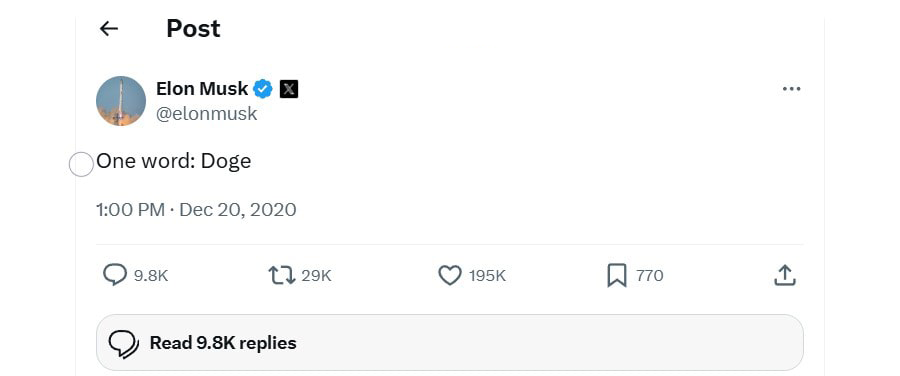Click the 770 bookmarks count
Viewport: 900px width, 376px height.
[650, 276]
